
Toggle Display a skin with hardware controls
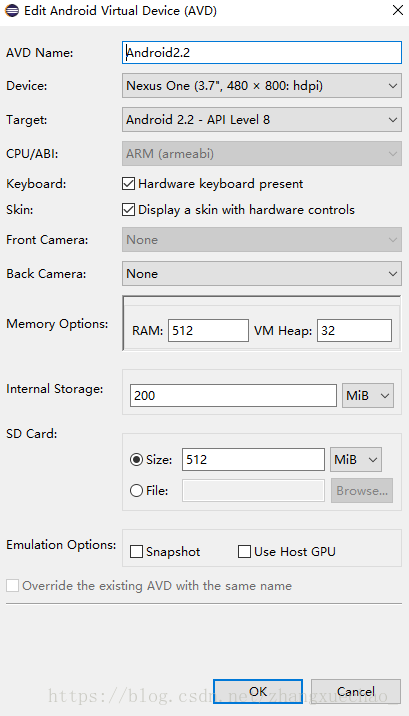(128, 210)
